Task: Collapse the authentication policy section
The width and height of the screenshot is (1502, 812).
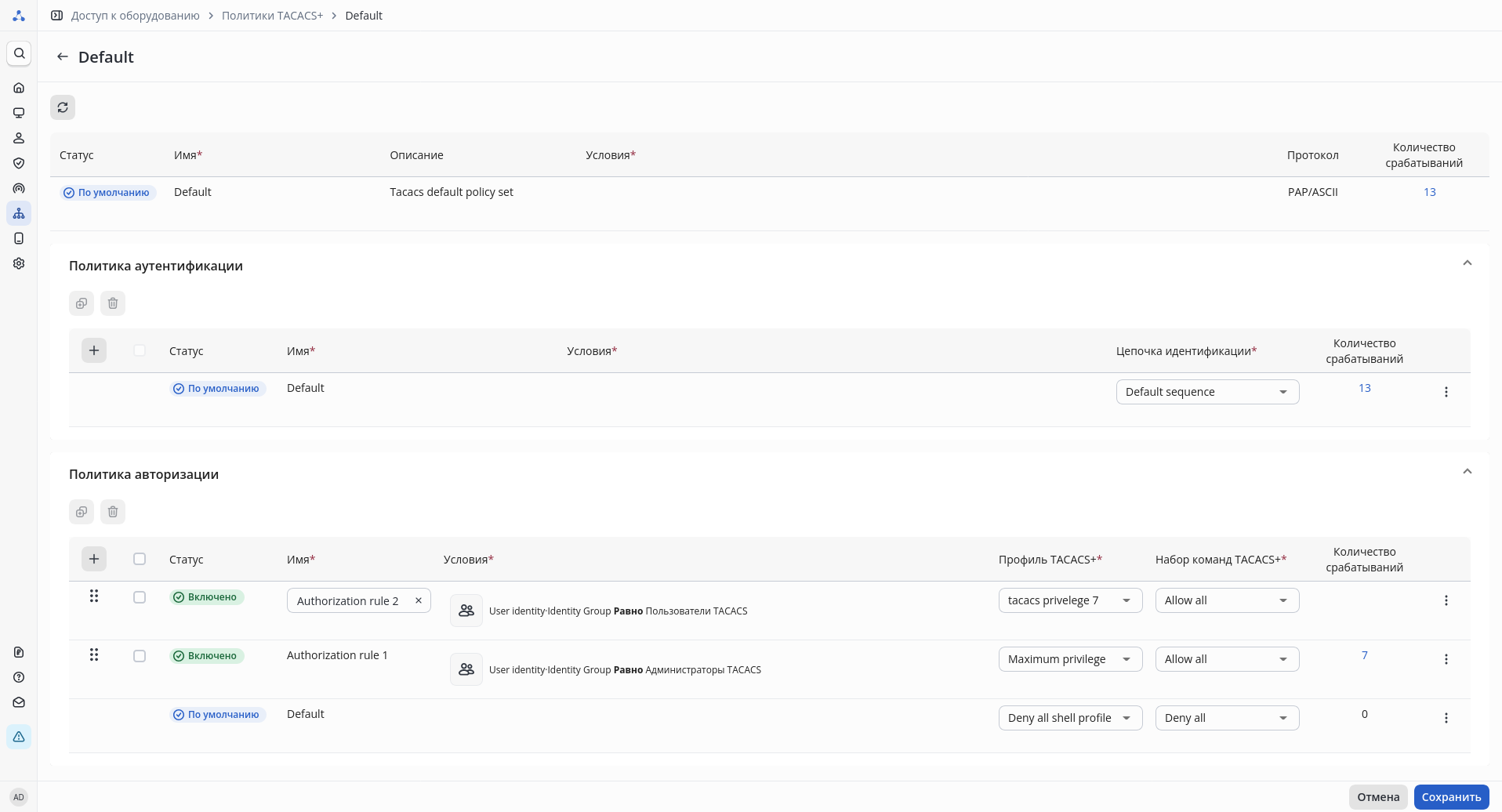Action: pos(1468,263)
